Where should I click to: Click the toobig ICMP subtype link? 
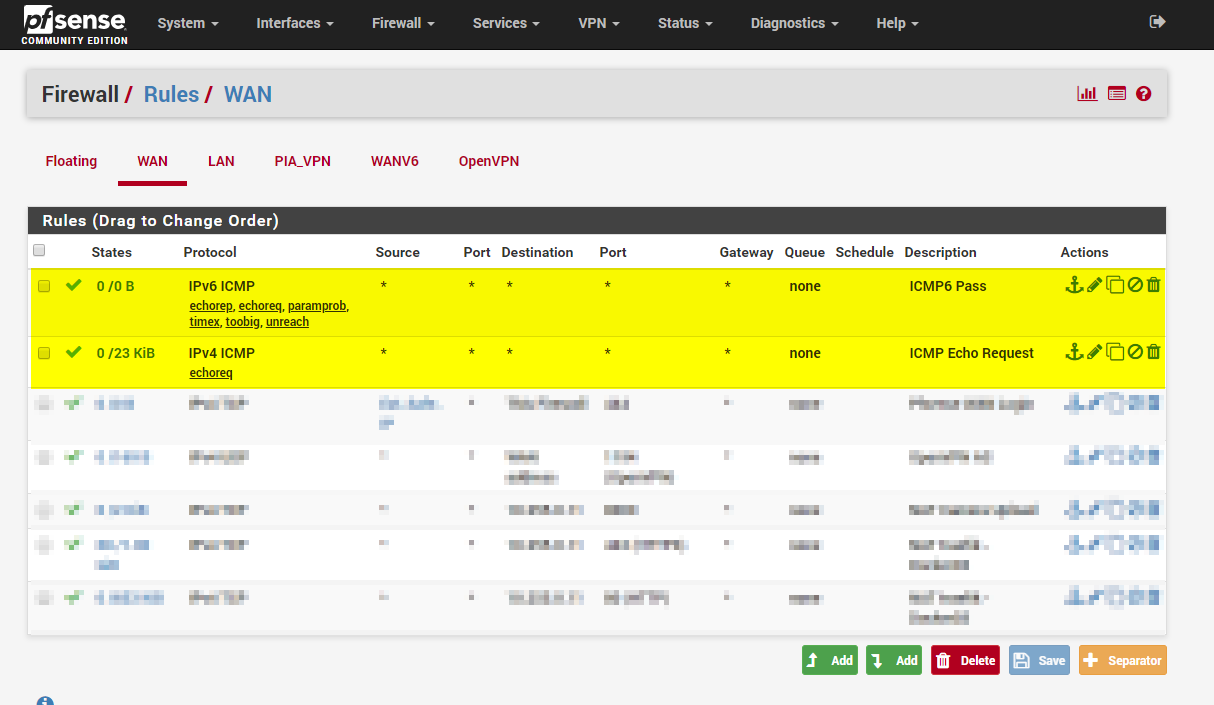click(242, 322)
